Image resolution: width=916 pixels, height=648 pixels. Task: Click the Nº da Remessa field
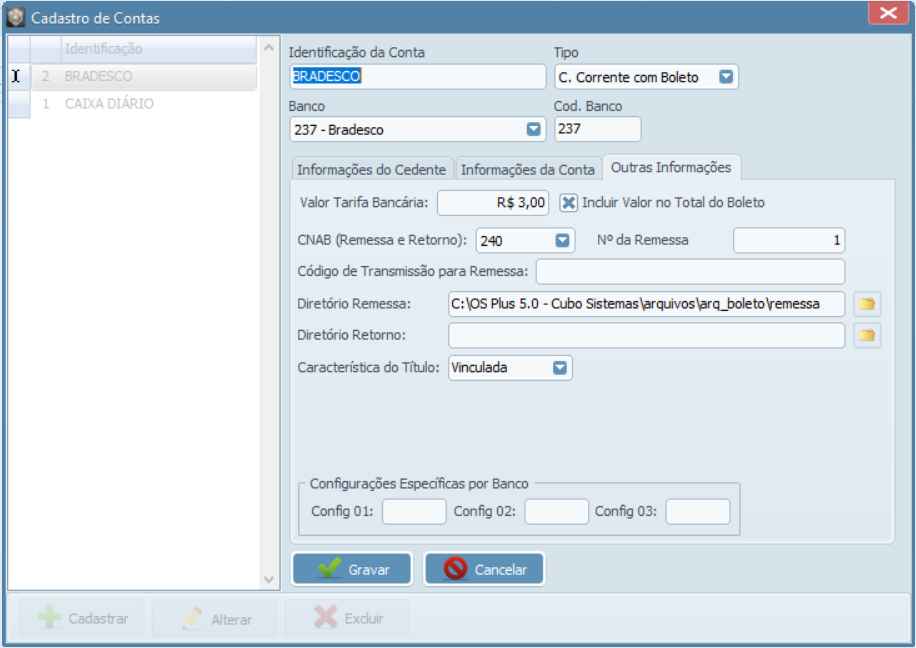789,240
